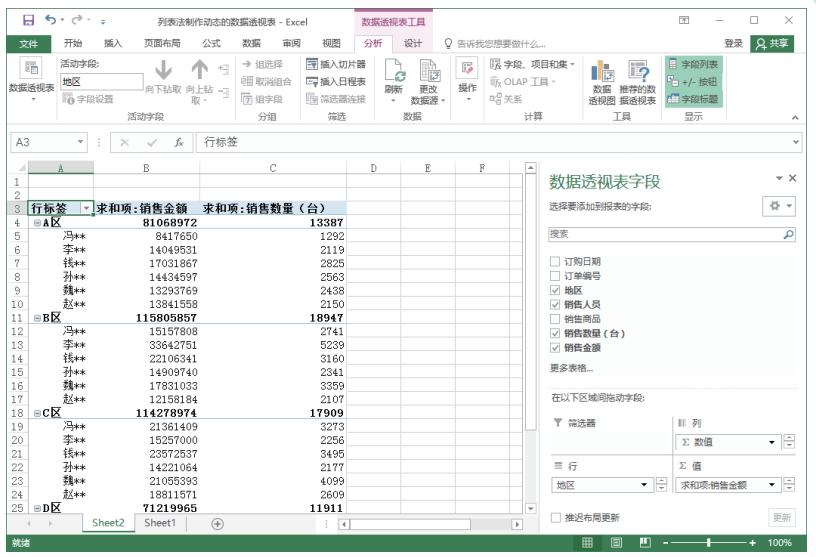Uncheck the 销售人员 field checkbox

click(x=555, y=305)
